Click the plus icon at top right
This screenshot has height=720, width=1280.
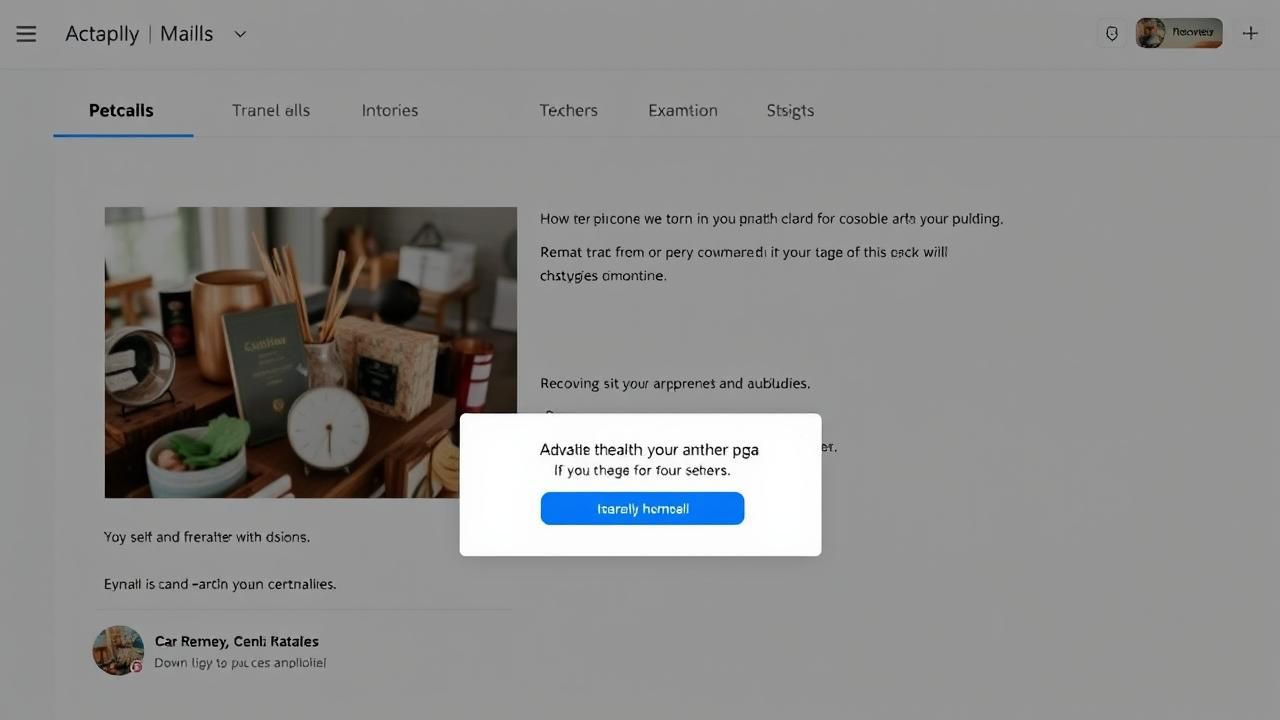[1250, 34]
